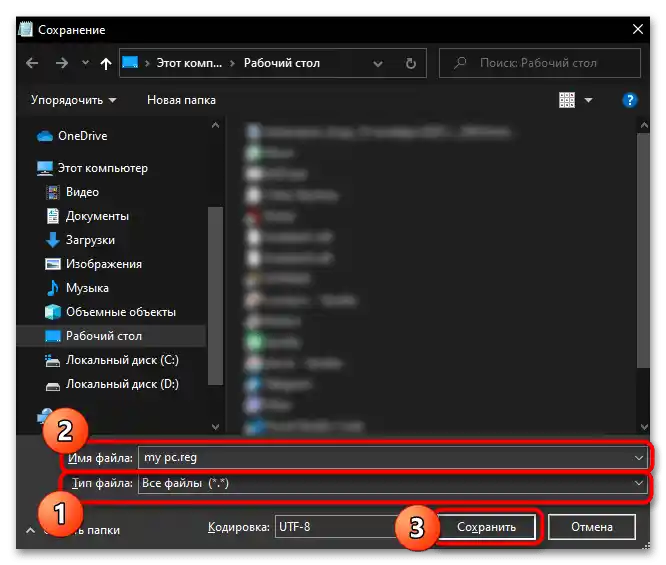Open 'Локальный диск (C:)' in sidebar

[x=122, y=360]
